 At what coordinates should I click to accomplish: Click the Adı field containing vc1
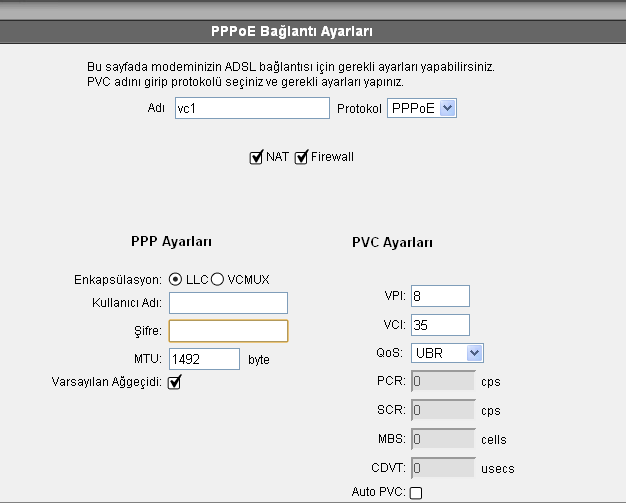250,108
